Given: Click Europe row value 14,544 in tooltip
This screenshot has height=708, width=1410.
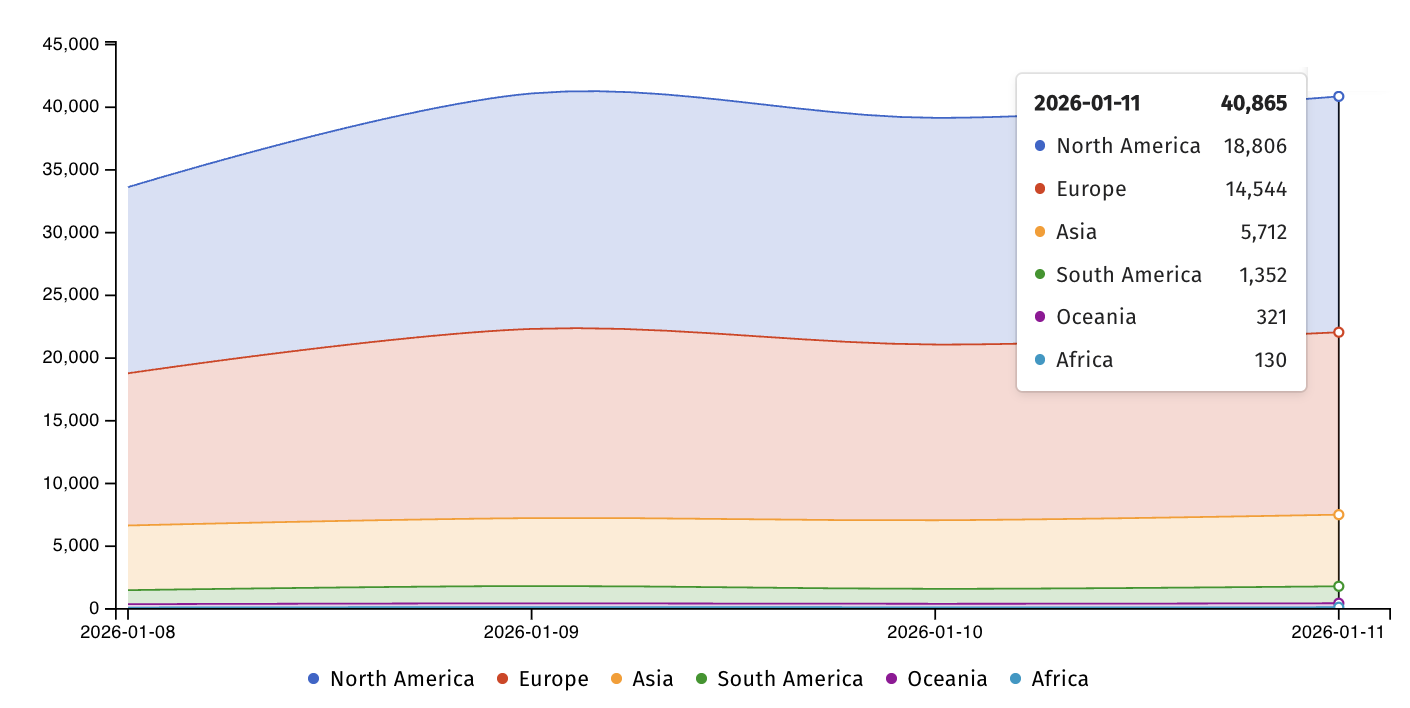Looking at the screenshot, I should 1255,189.
